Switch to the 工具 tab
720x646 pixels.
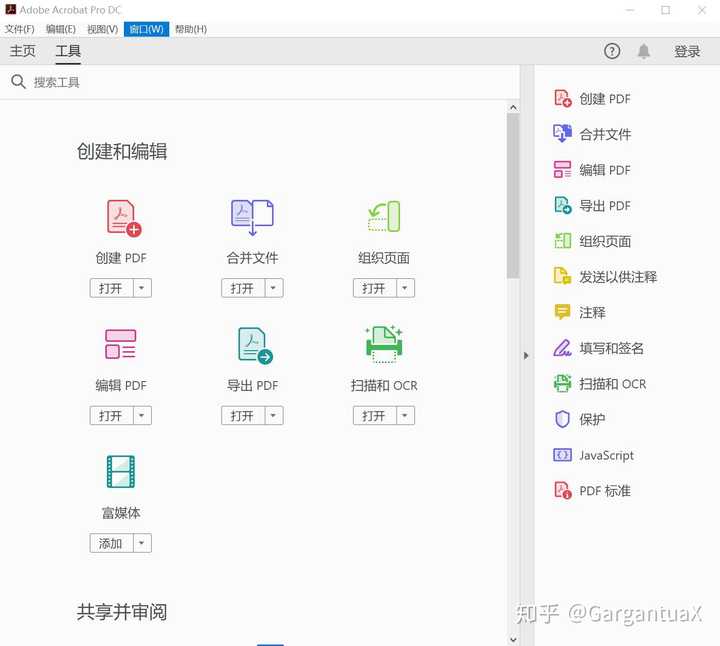pos(68,51)
